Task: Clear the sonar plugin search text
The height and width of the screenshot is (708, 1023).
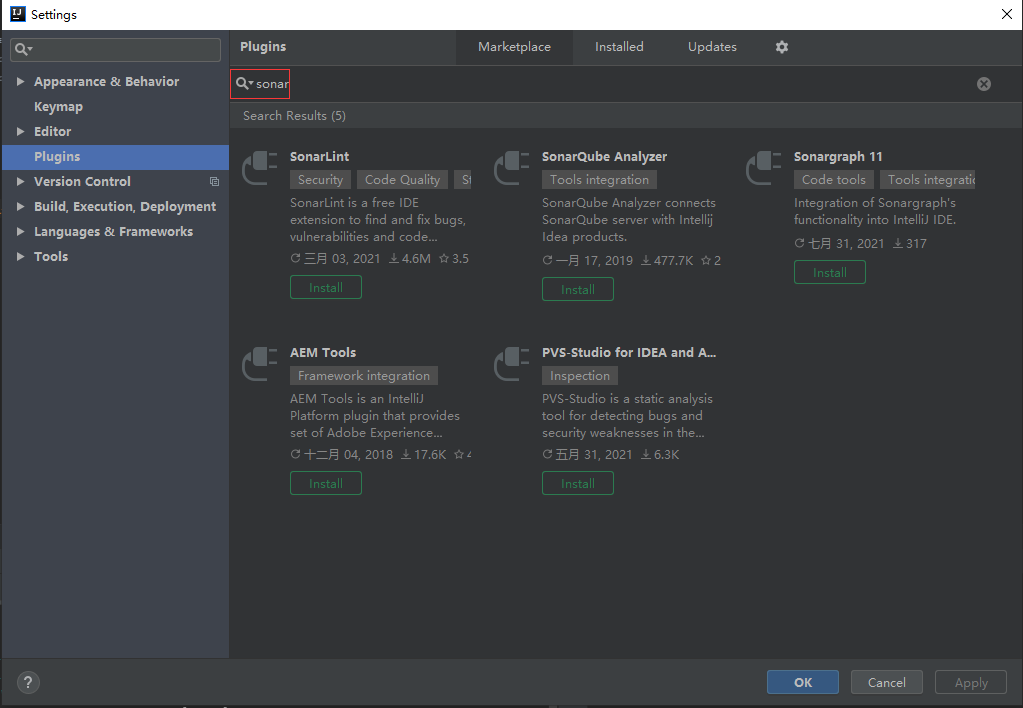Action: (x=984, y=84)
